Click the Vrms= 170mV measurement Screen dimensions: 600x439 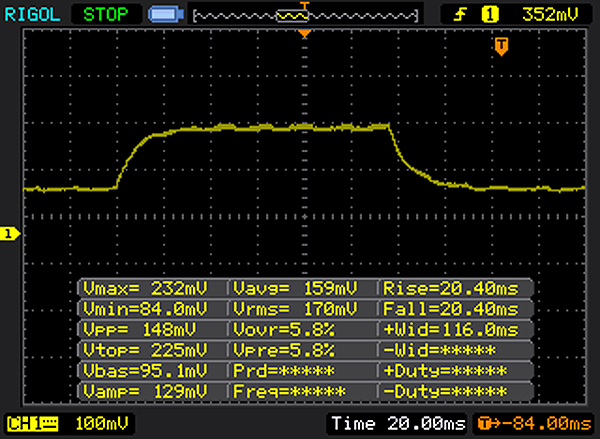coord(295,309)
